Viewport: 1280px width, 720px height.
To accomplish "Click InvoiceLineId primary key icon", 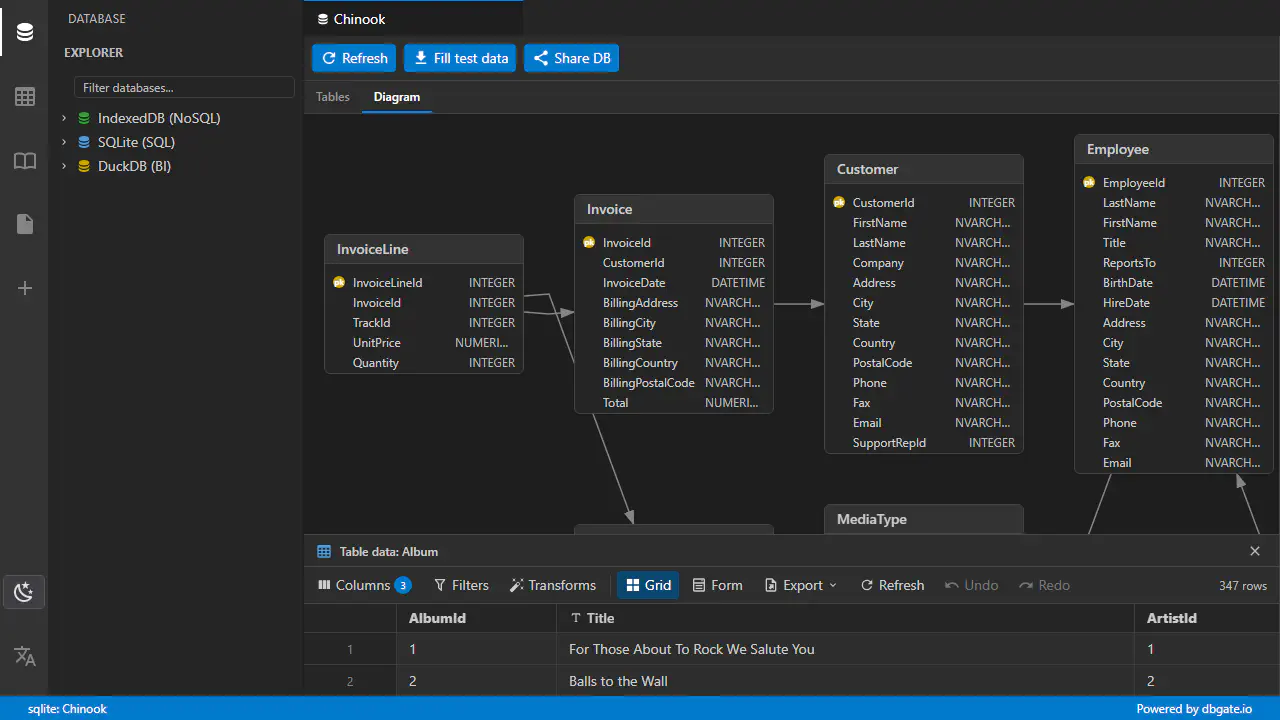I will pyautogui.click(x=339, y=282).
